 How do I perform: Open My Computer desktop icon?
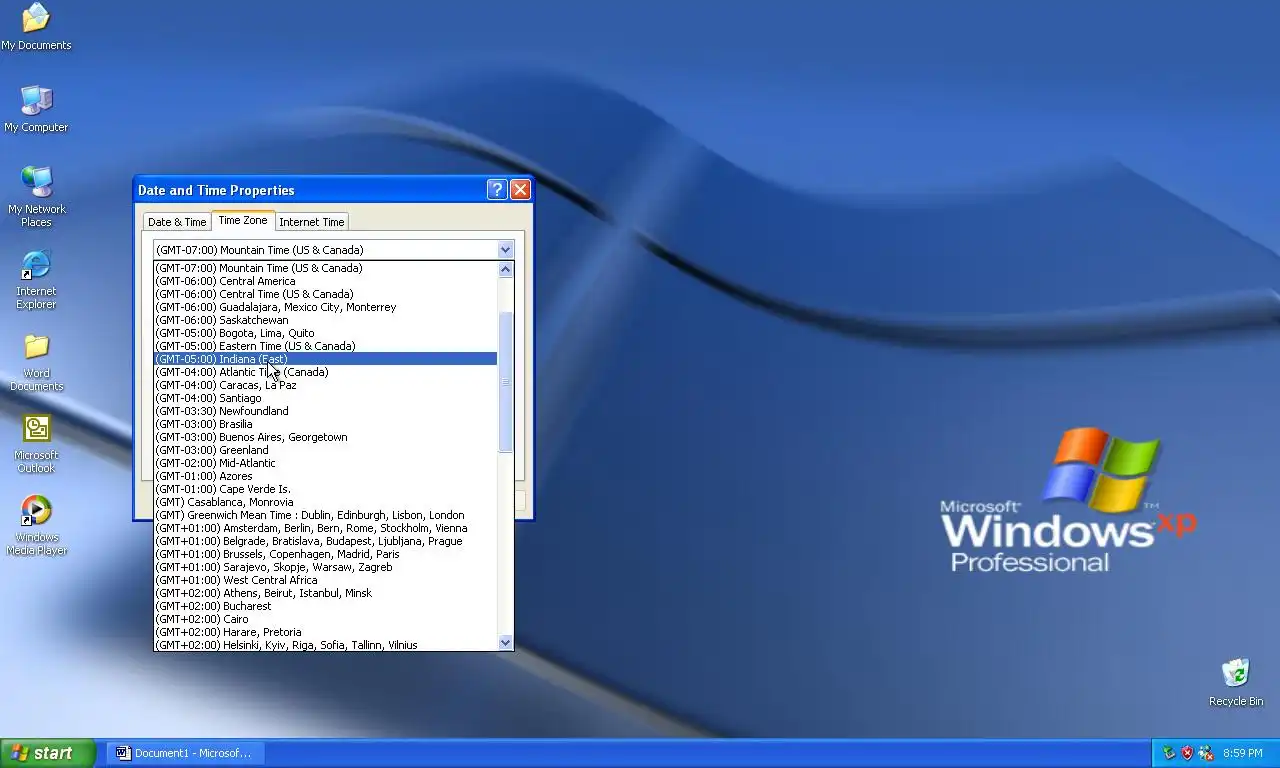point(36,108)
